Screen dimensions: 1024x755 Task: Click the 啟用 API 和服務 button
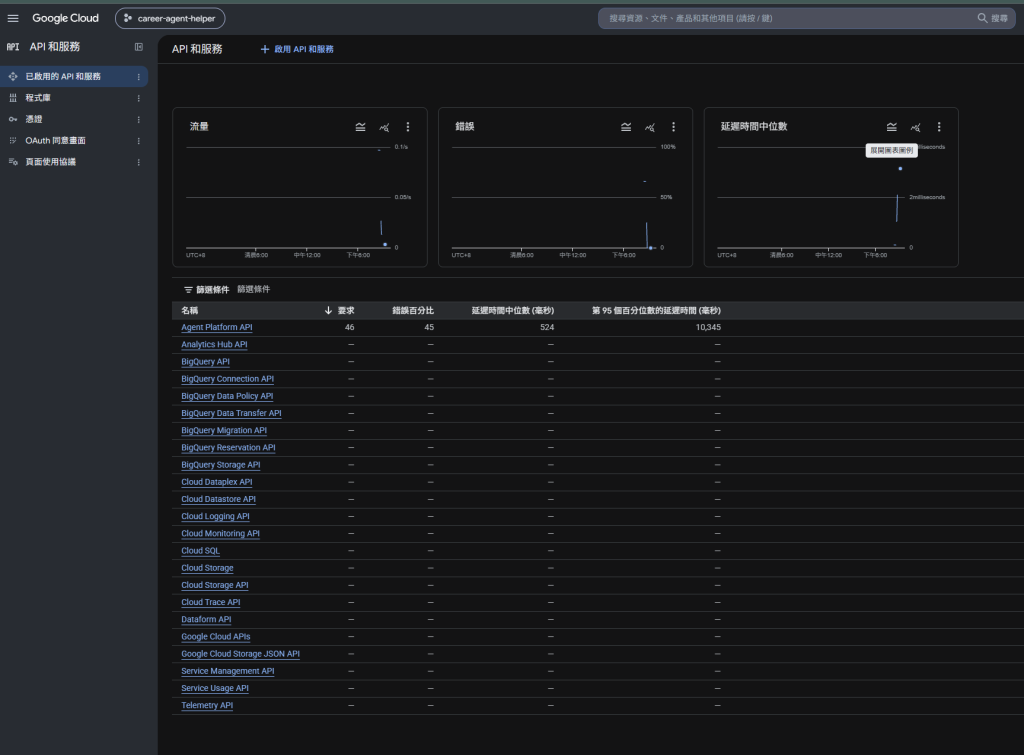pos(297,49)
